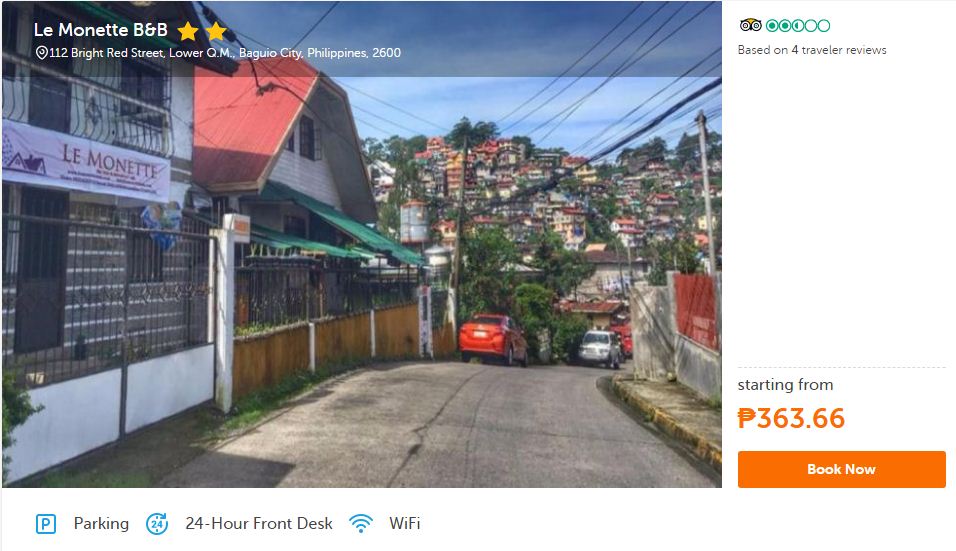Click the first green TripAdvisor rating bubble

coord(772,26)
